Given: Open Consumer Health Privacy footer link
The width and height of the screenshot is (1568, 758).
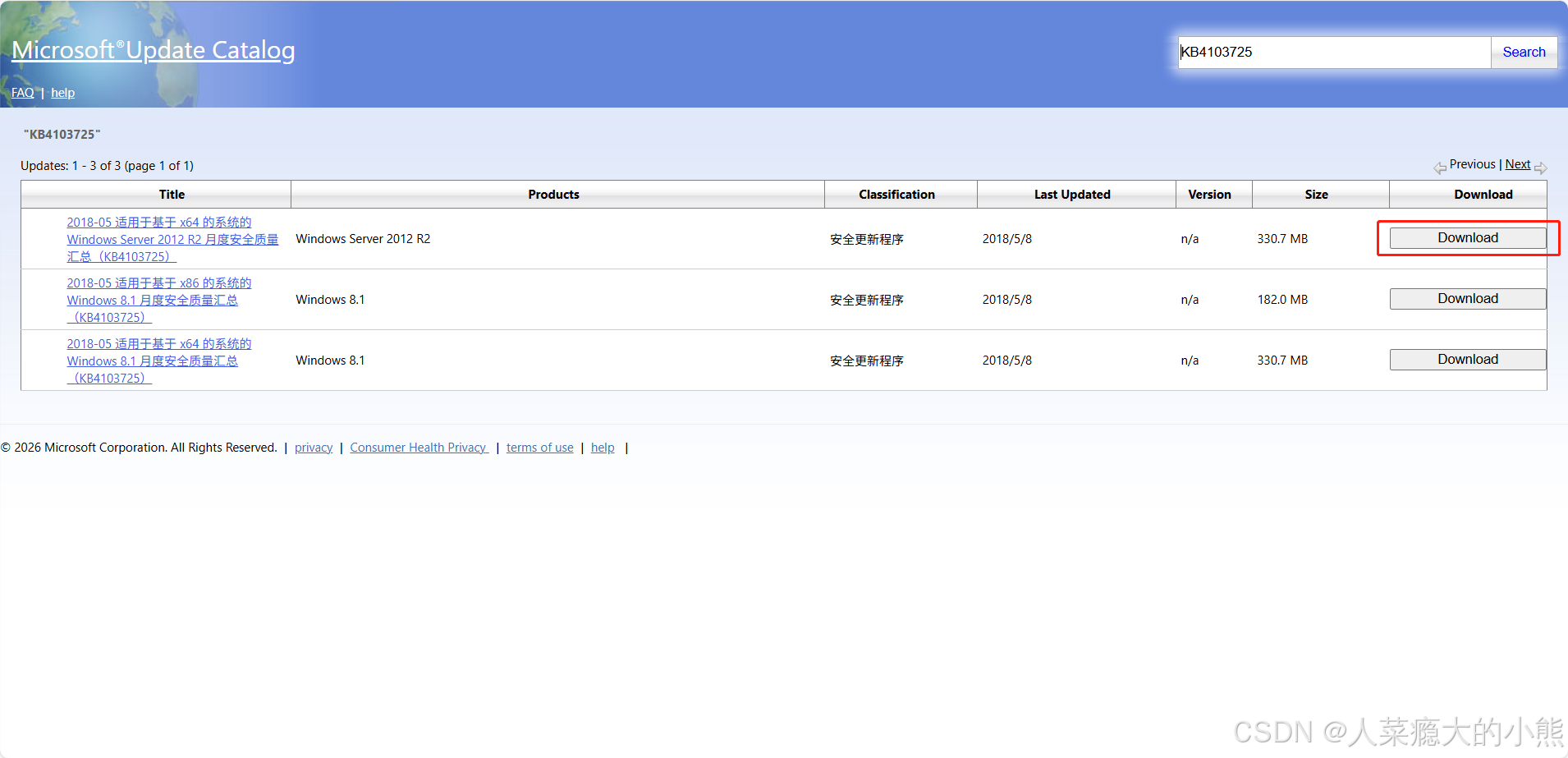Looking at the screenshot, I should [419, 448].
